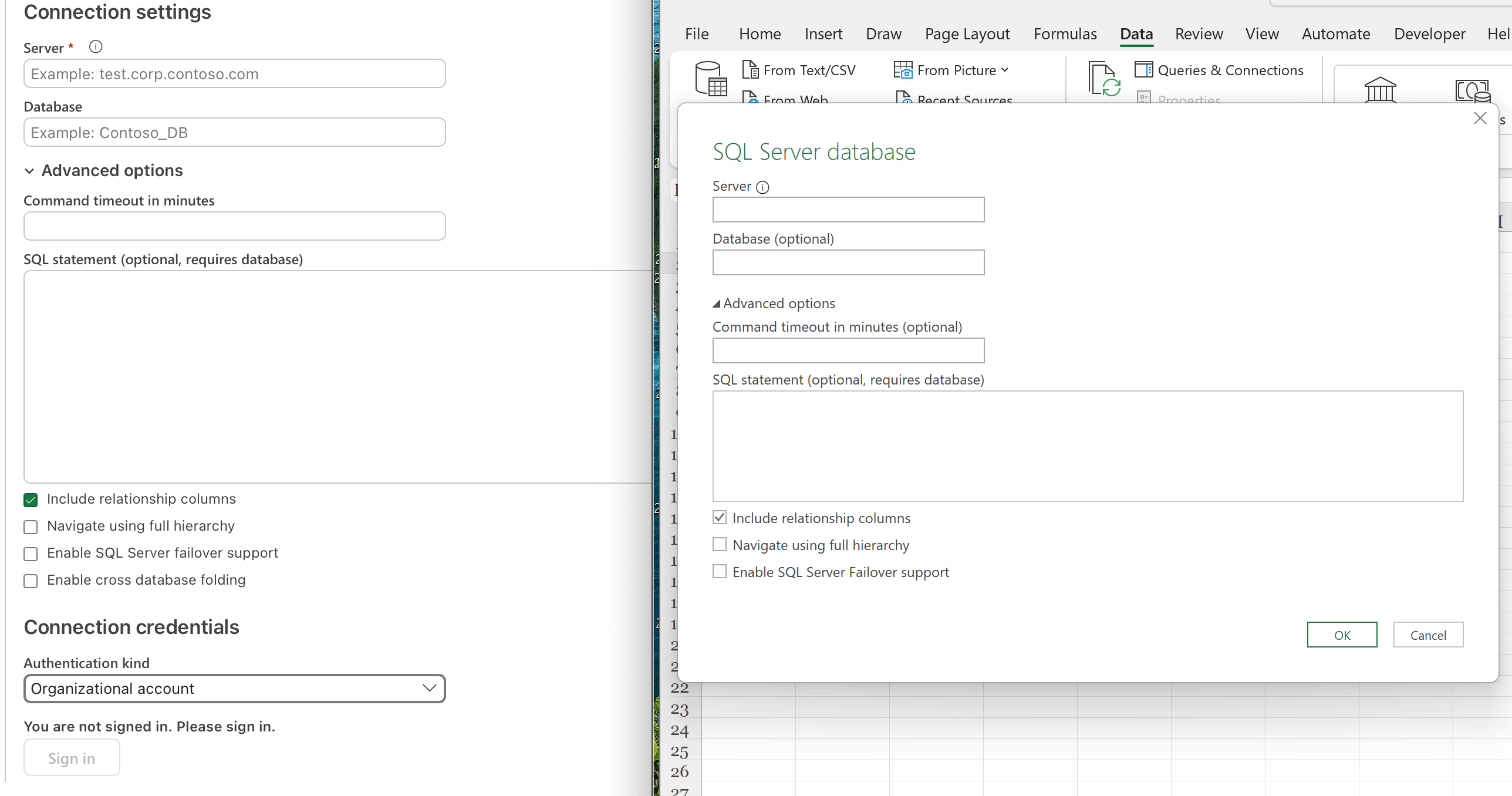Enable SQL Server failover support in left panel
The image size is (1512, 796).
pos(31,554)
